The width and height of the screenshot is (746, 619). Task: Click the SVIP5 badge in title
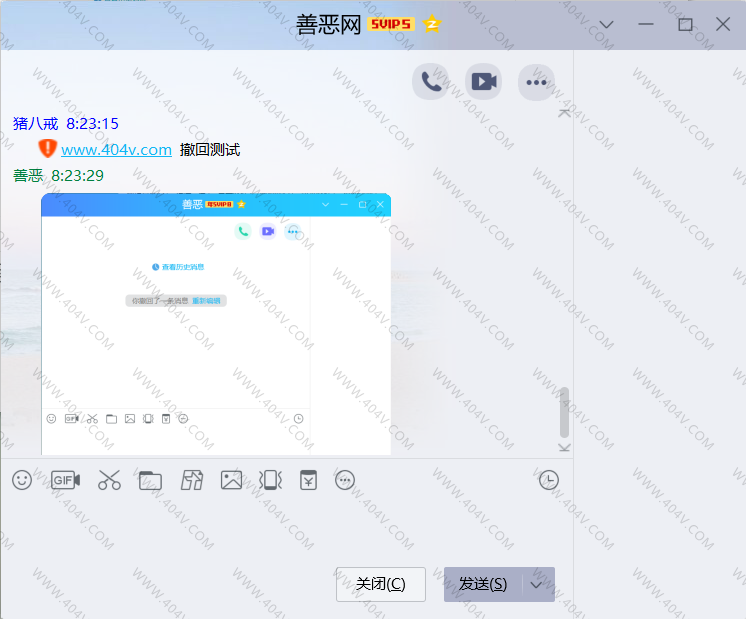pos(391,24)
